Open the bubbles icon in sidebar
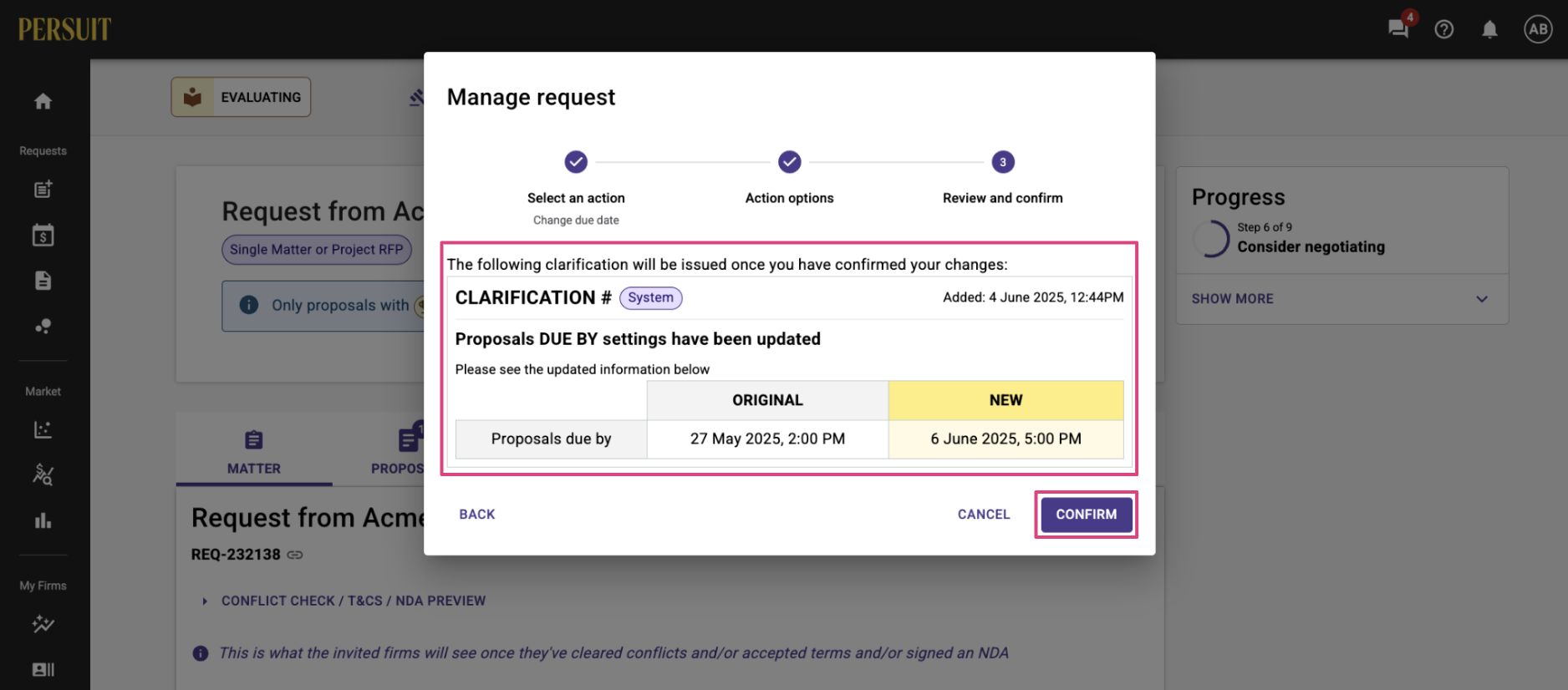Screen dimensions: 1568x690 43,327
